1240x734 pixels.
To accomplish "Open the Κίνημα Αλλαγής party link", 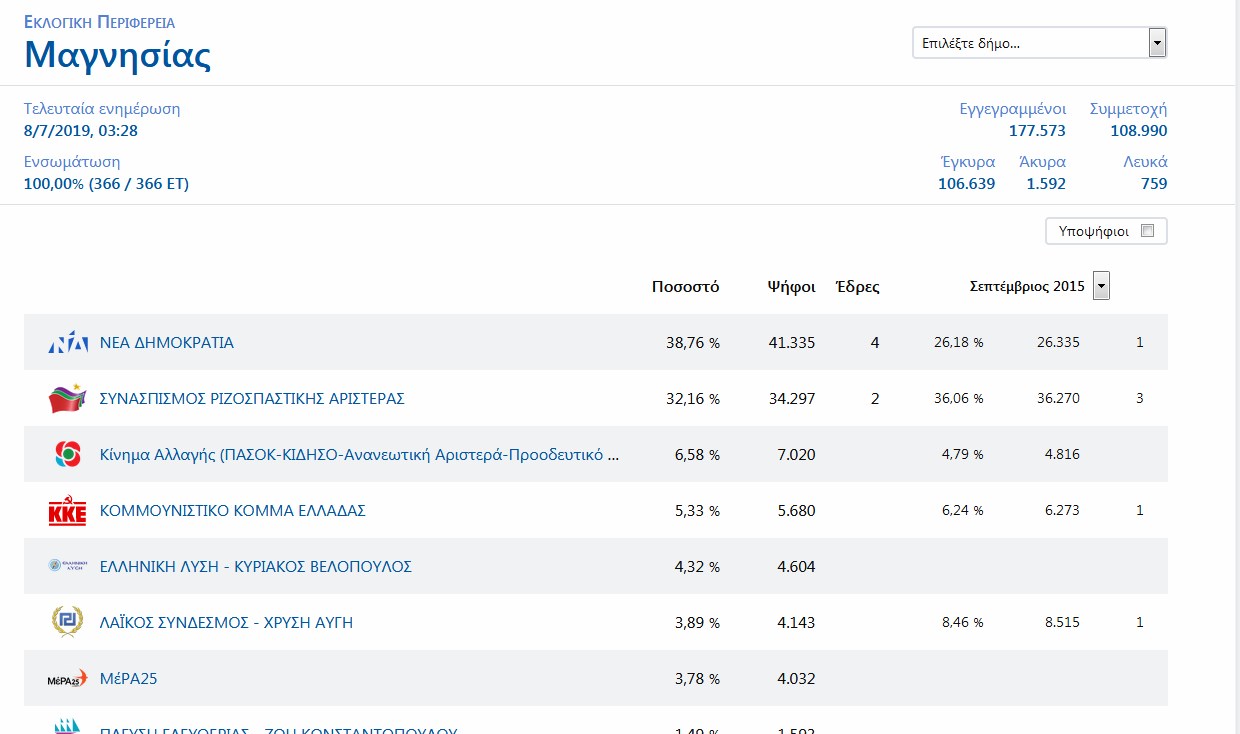I will (360, 455).
